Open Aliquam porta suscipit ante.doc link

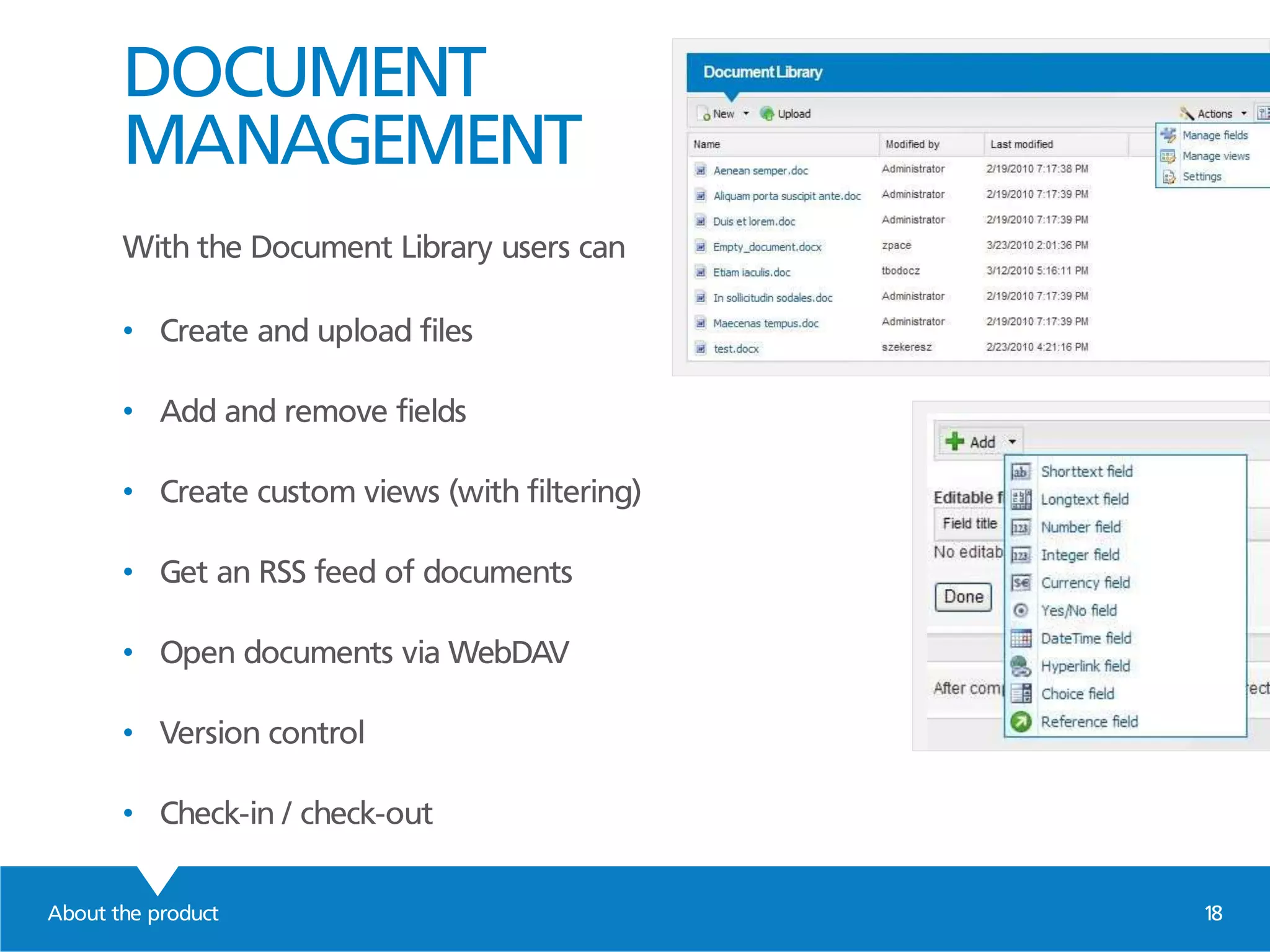pos(787,196)
